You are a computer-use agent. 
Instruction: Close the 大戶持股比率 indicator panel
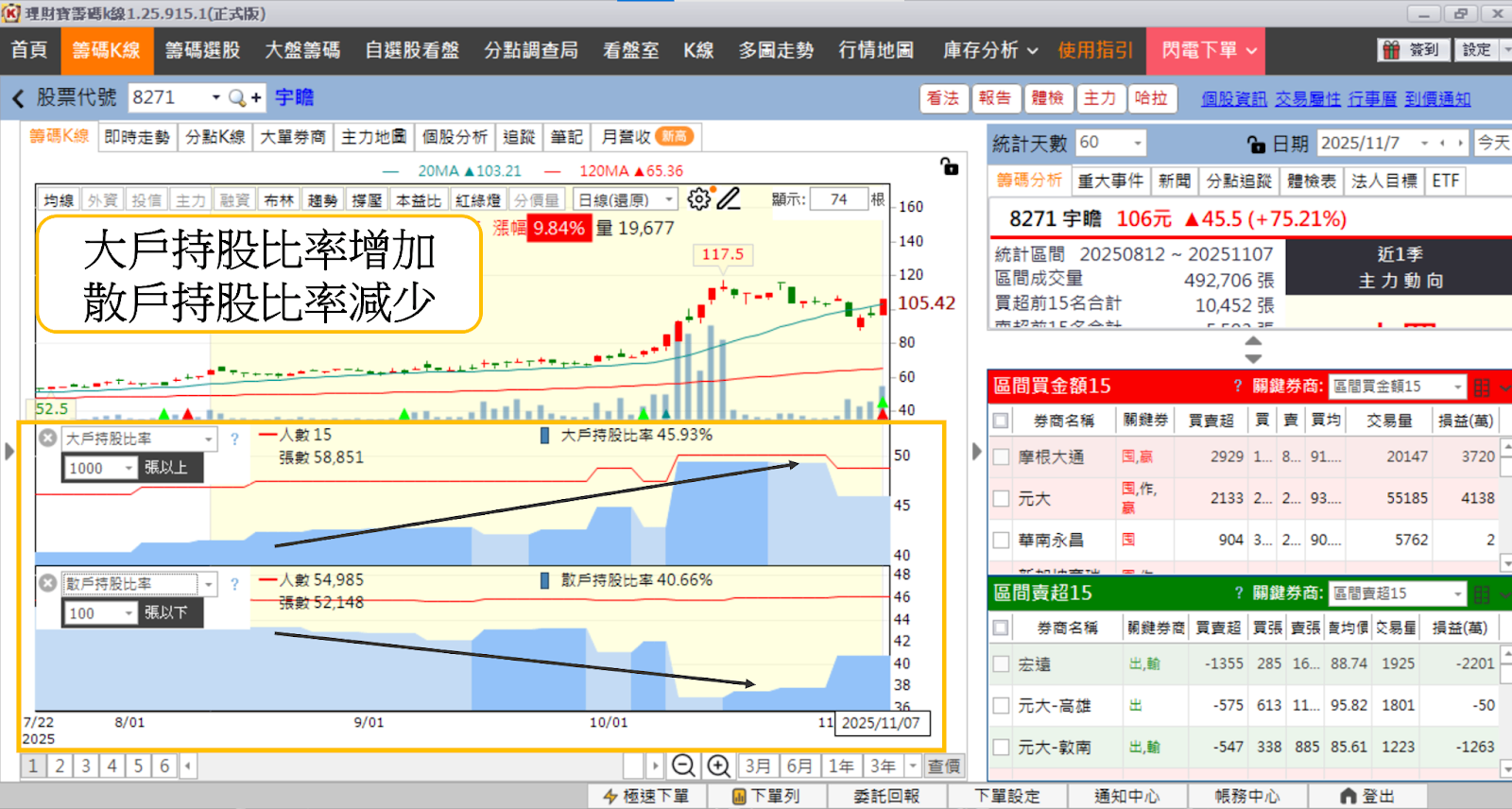[x=47, y=438]
